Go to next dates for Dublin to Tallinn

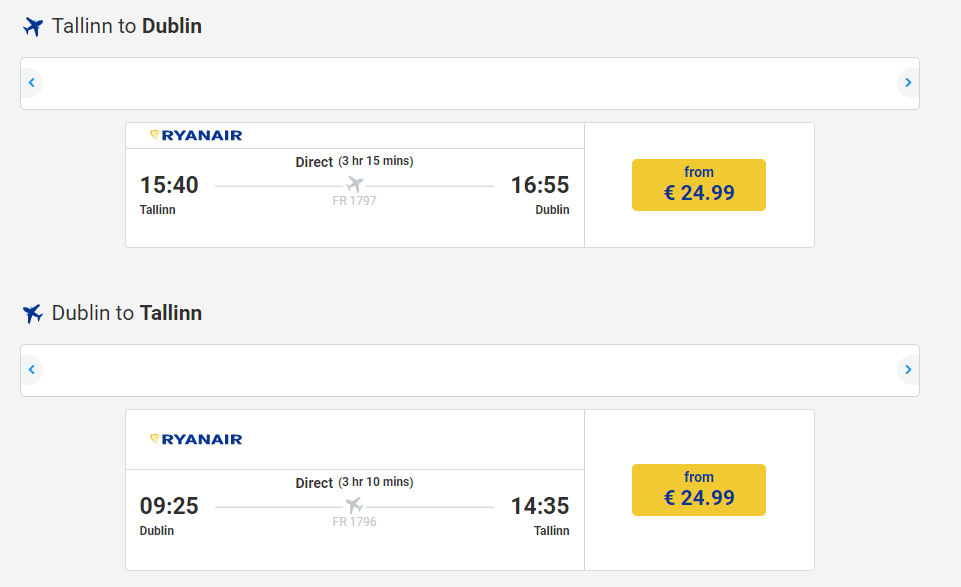pyautogui.click(x=908, y=369)
